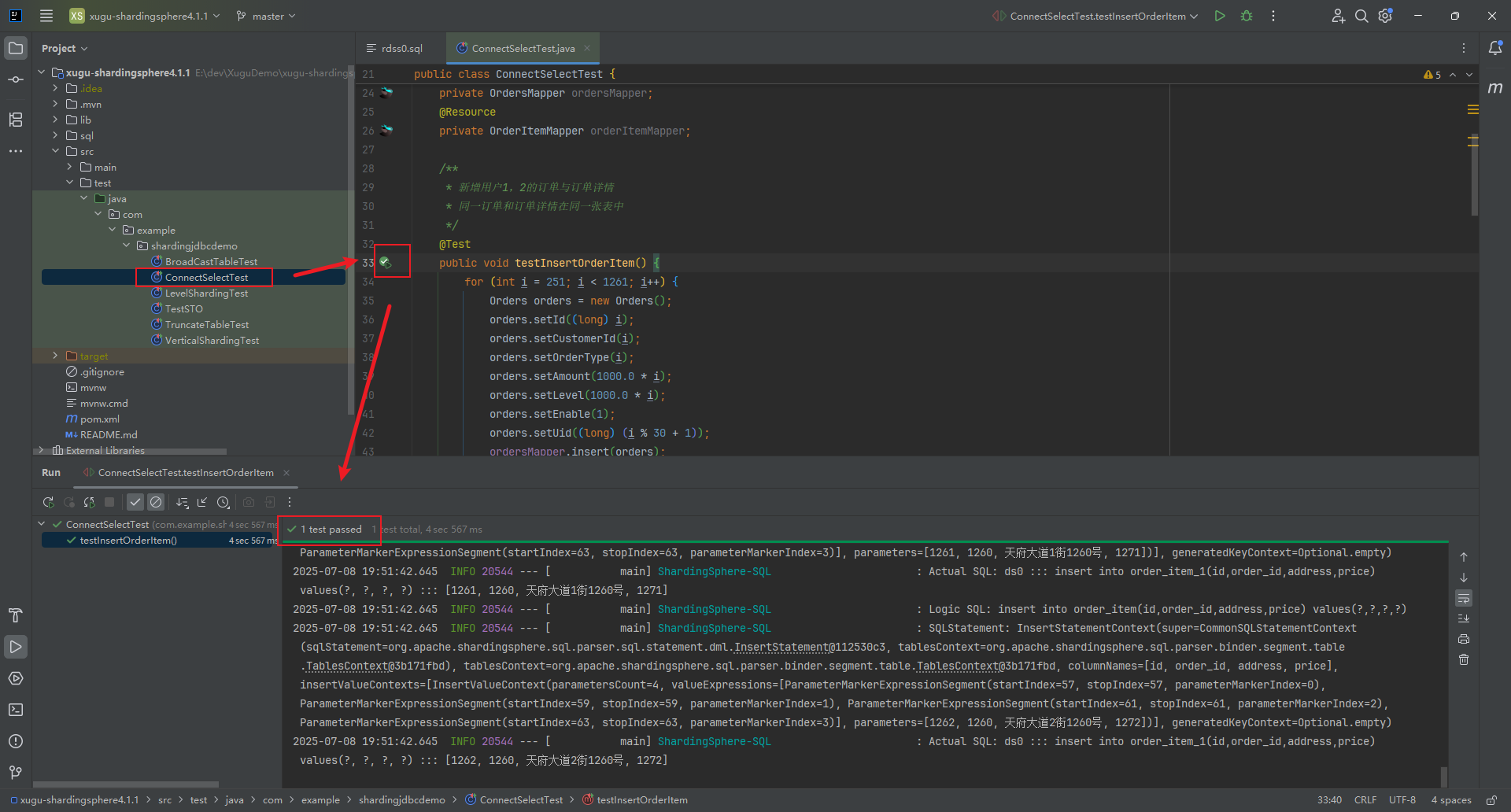Toggle Show Passed tests checkmark button
The height and width of the screenshot is (812, 1511).
click(x=135, y=502)
